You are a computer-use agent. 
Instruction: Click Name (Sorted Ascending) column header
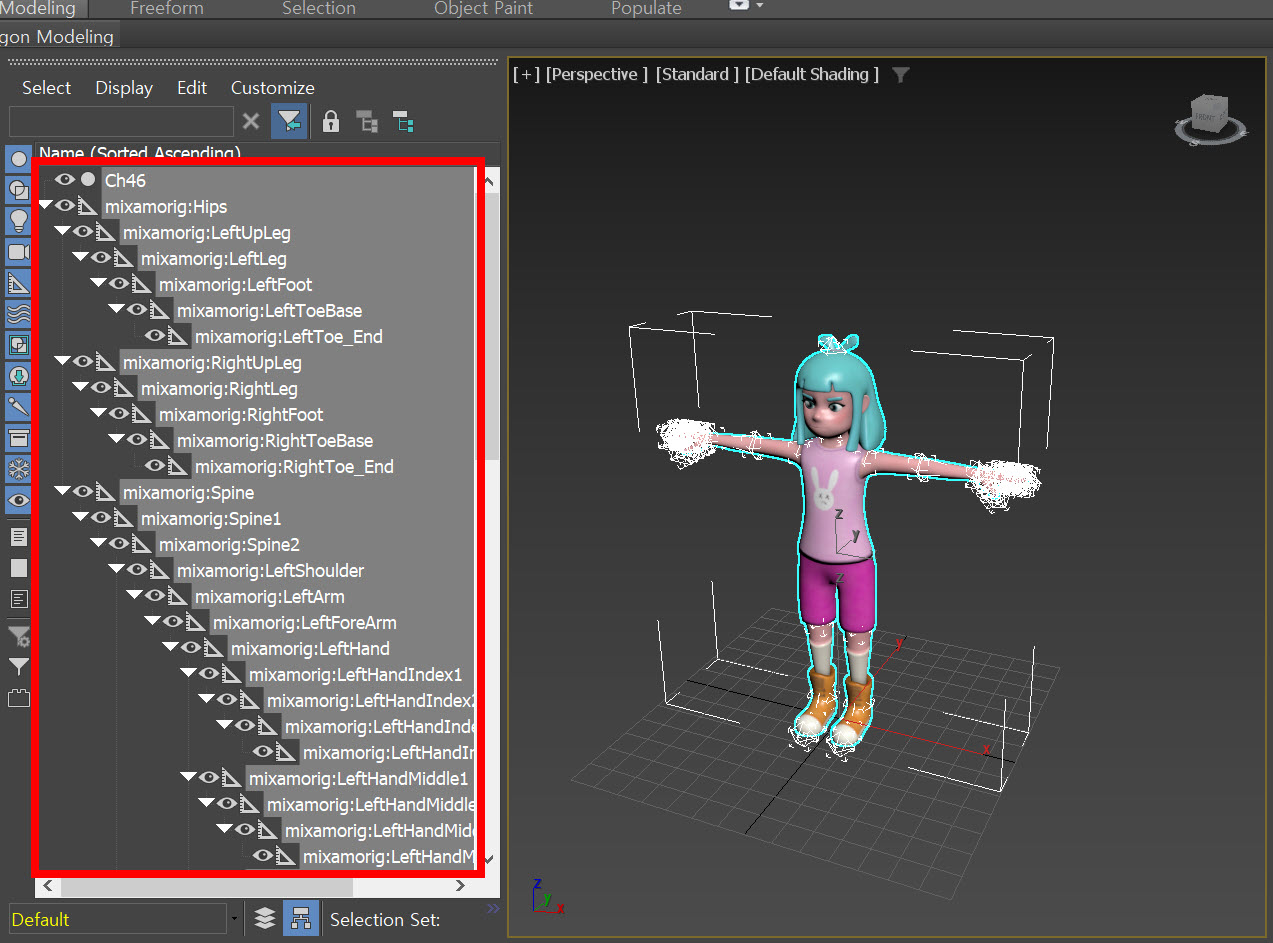(140, 154)
